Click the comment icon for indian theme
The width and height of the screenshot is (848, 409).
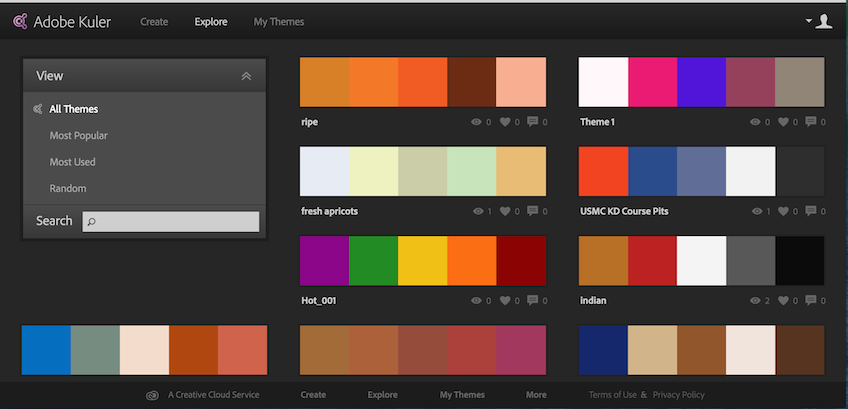[810, 300]
